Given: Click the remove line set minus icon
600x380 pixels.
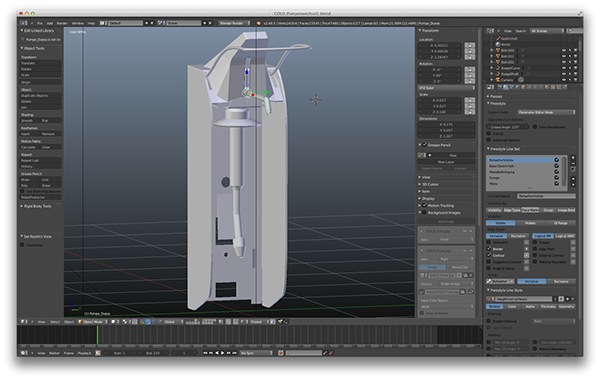Looking at the screenshot, I should click(573, 163).
